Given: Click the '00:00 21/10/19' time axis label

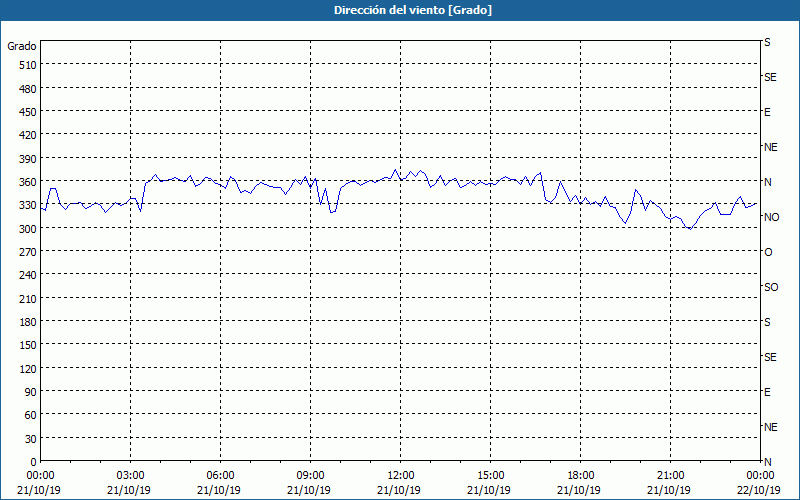Looking at the screenshot, I should 39,483.
